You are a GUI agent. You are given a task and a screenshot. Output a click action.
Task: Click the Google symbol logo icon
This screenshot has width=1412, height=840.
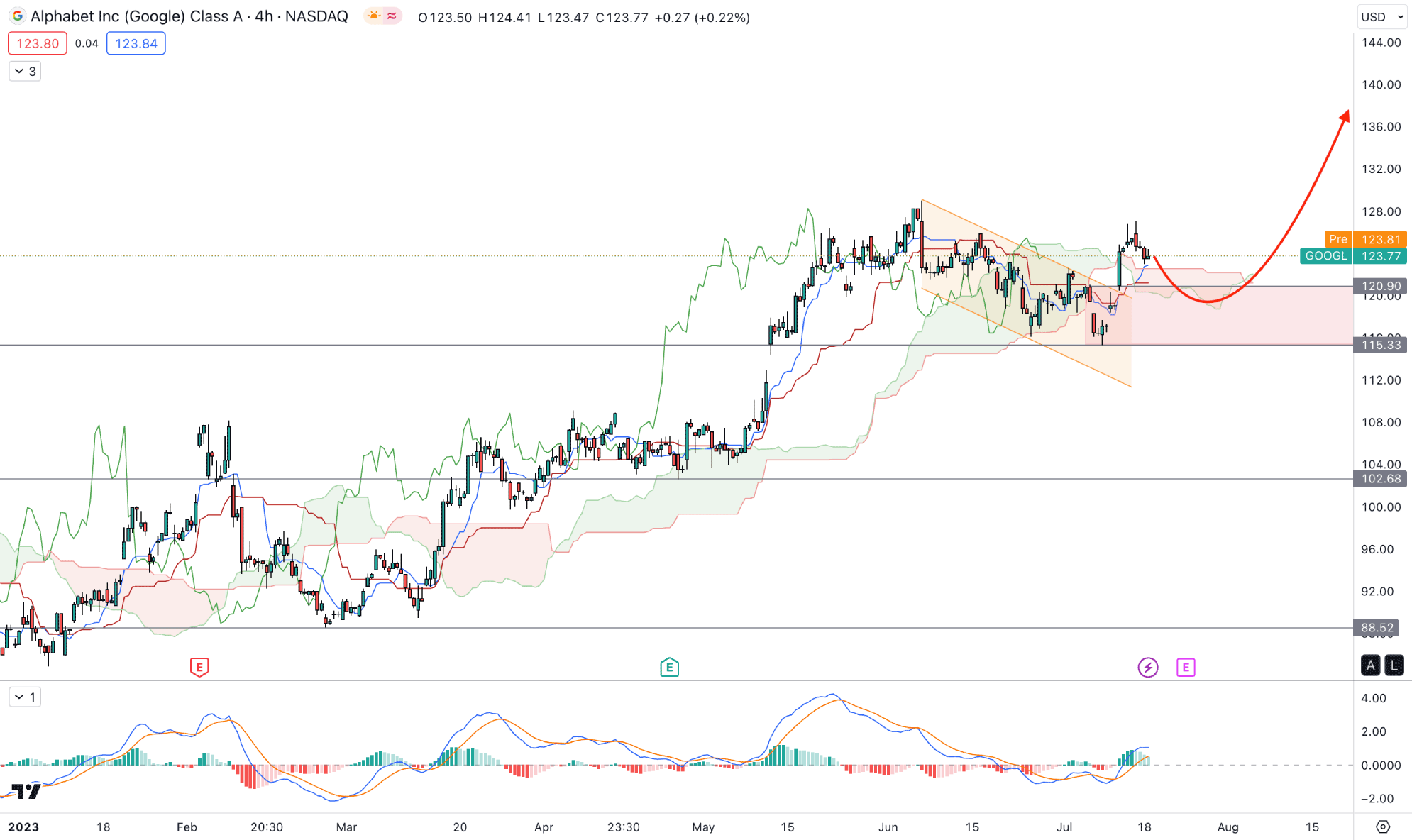(x=17, y=16)
